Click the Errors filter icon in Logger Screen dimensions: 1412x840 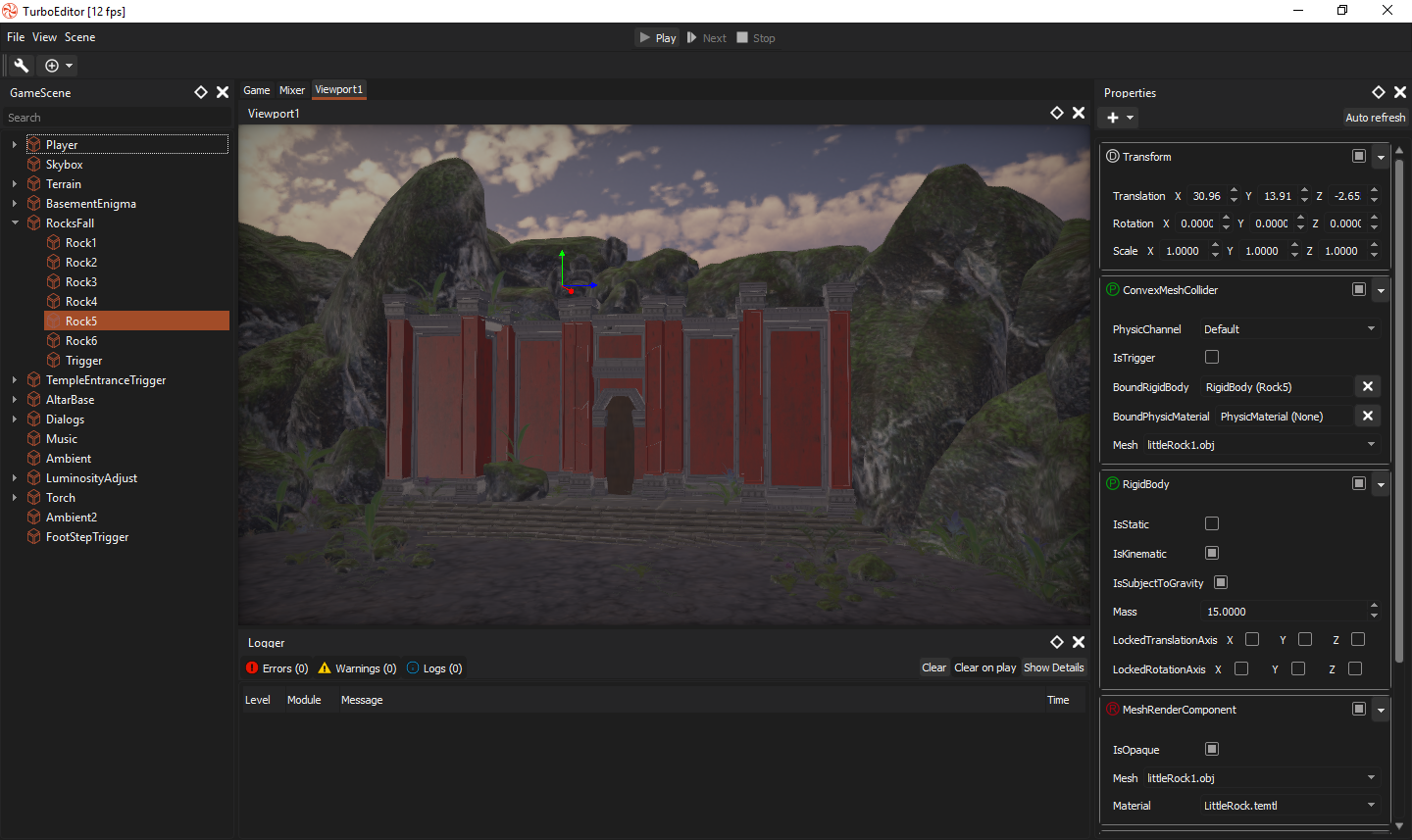pos(252,668)
